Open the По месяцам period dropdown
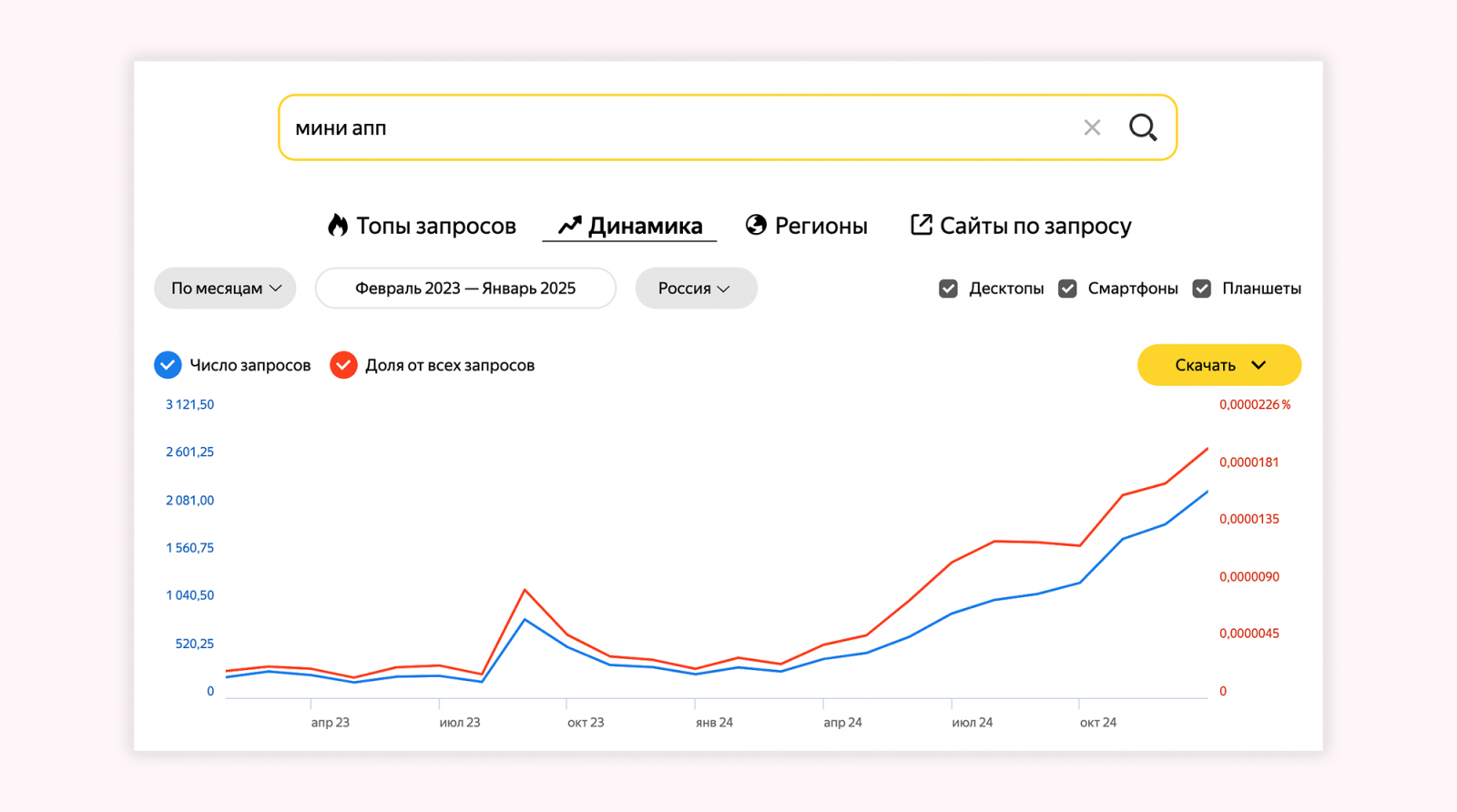The width and height of the screenshot is (1457, 812). point(225,289)
